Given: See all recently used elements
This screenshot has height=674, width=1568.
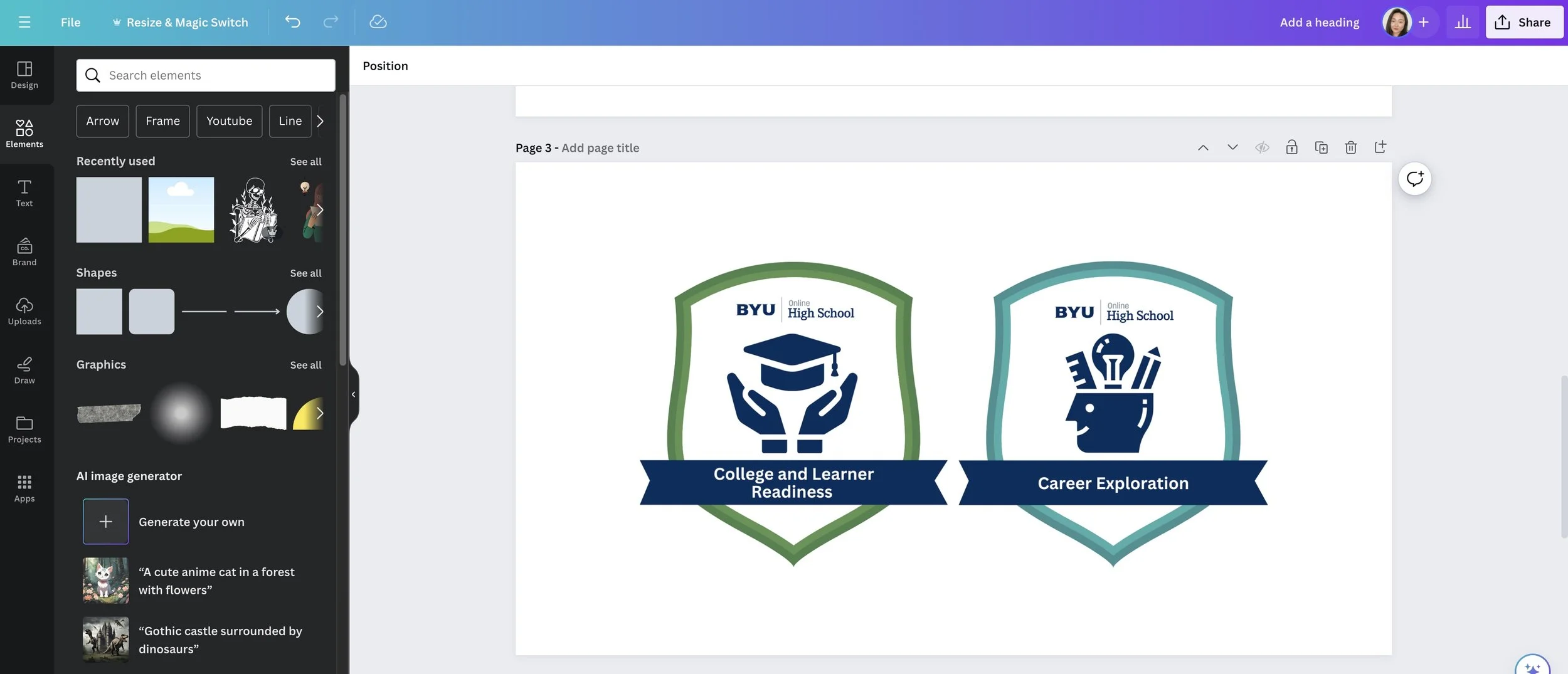Looking at the screenshot, I should 305,162.
